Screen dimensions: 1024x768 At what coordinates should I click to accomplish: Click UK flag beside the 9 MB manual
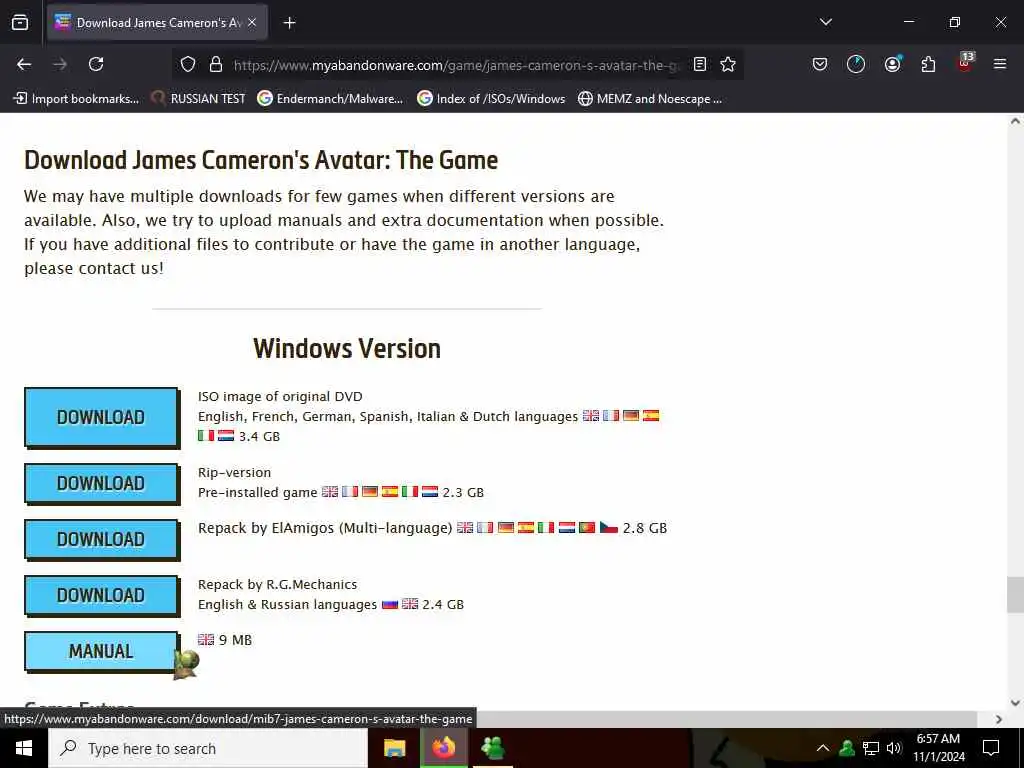(206, 639)
